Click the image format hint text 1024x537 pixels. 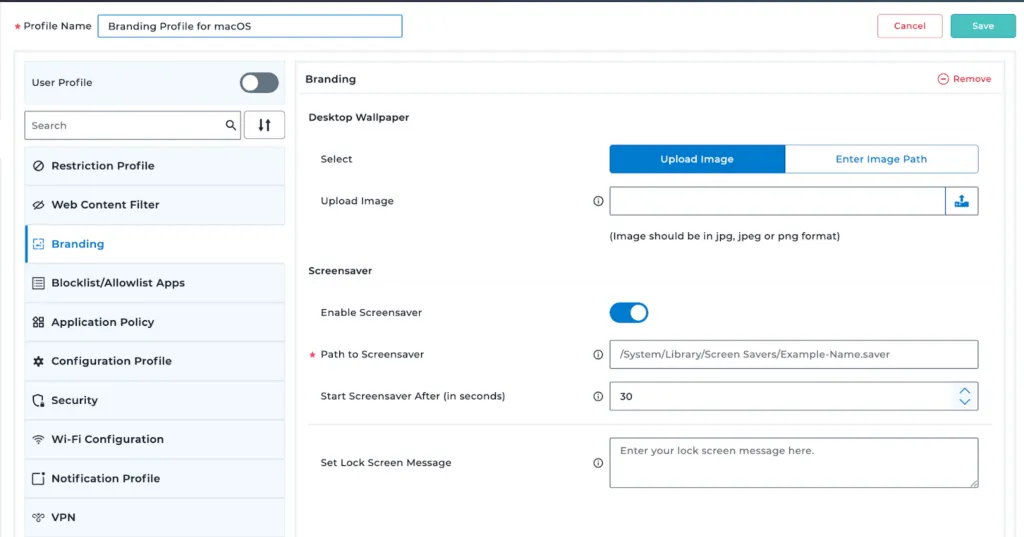click(x=724, y=236)
